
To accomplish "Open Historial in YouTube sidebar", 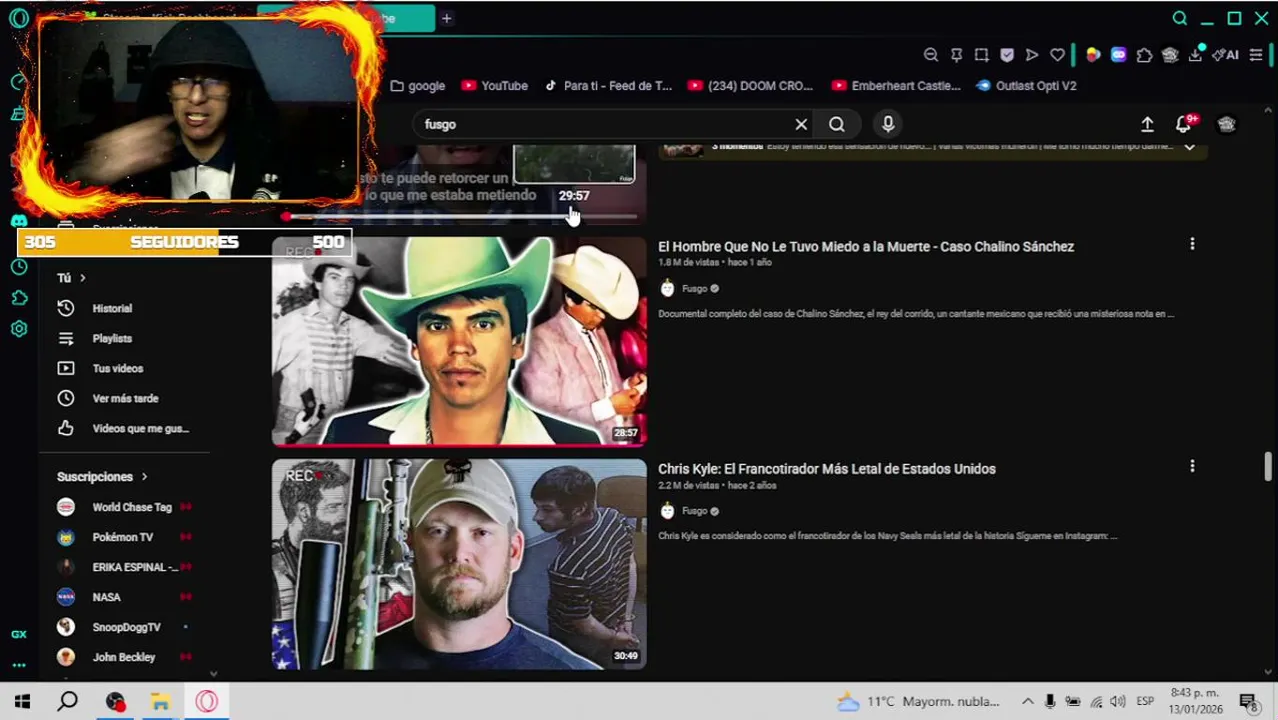I will [x=111, y=309].
